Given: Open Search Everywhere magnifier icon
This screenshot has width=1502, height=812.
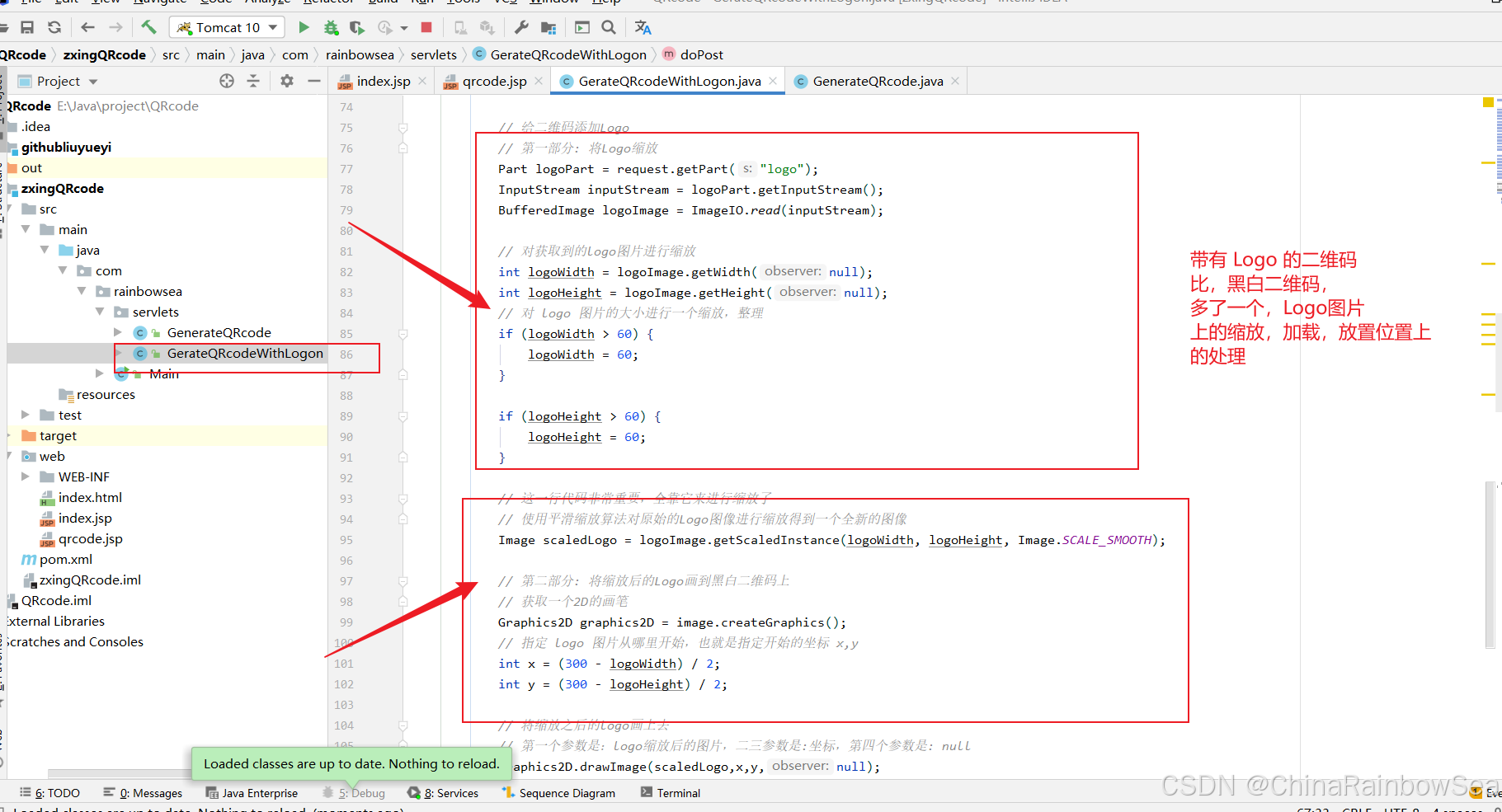Looking at the screenshot, I should click(x=609, y=27).
